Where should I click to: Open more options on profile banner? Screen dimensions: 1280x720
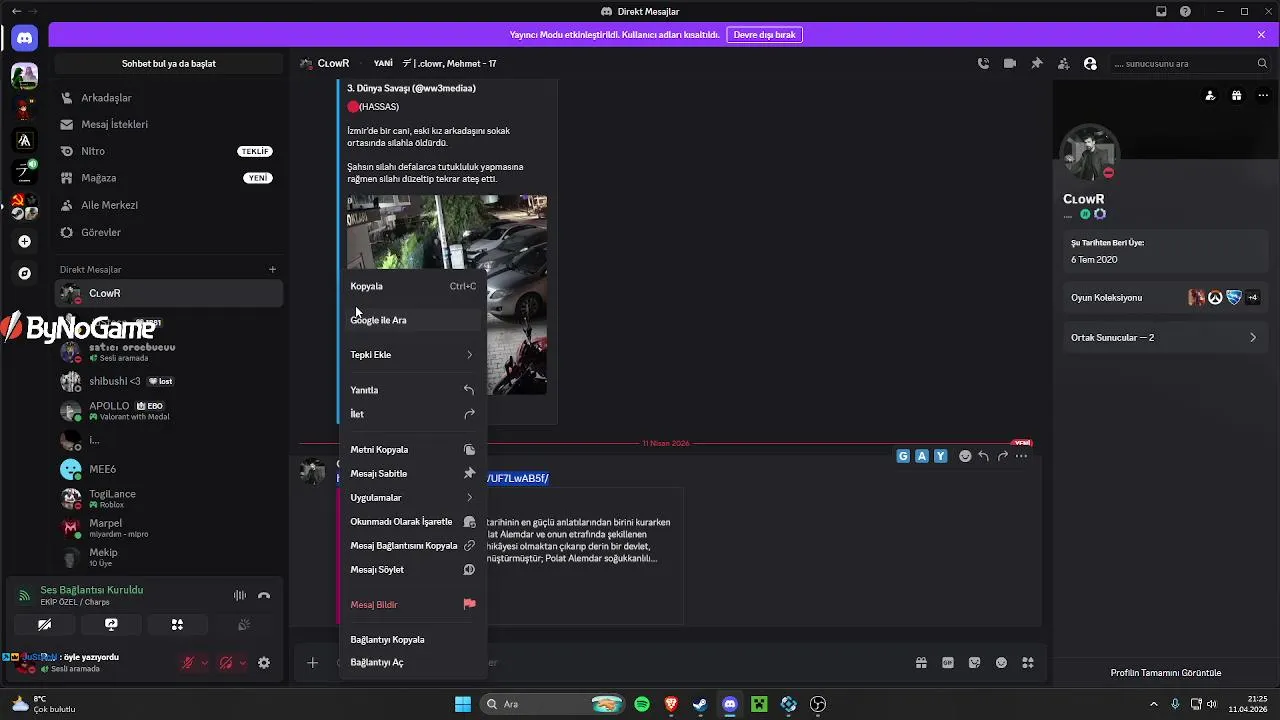pyautogui.click(x=1262, y=96)
